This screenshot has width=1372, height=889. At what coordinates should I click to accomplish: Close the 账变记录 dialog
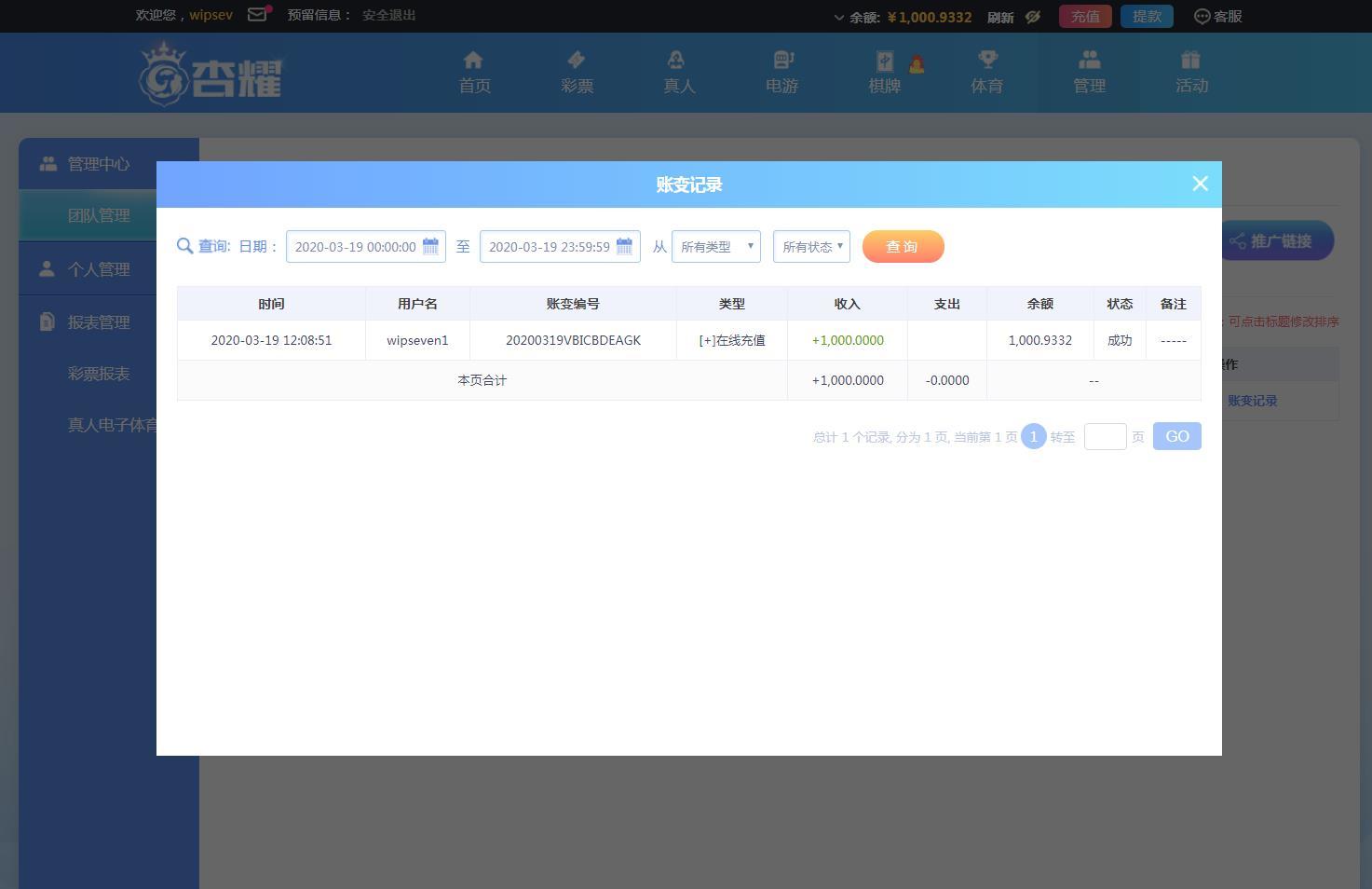(1200, 185)
